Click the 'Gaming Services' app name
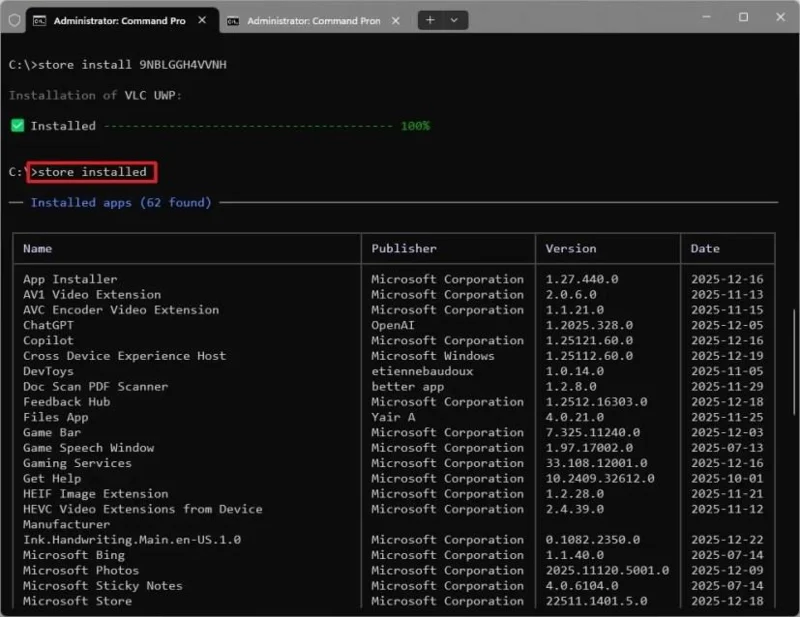This screenshot has height=617, width=800. point(77,463)
